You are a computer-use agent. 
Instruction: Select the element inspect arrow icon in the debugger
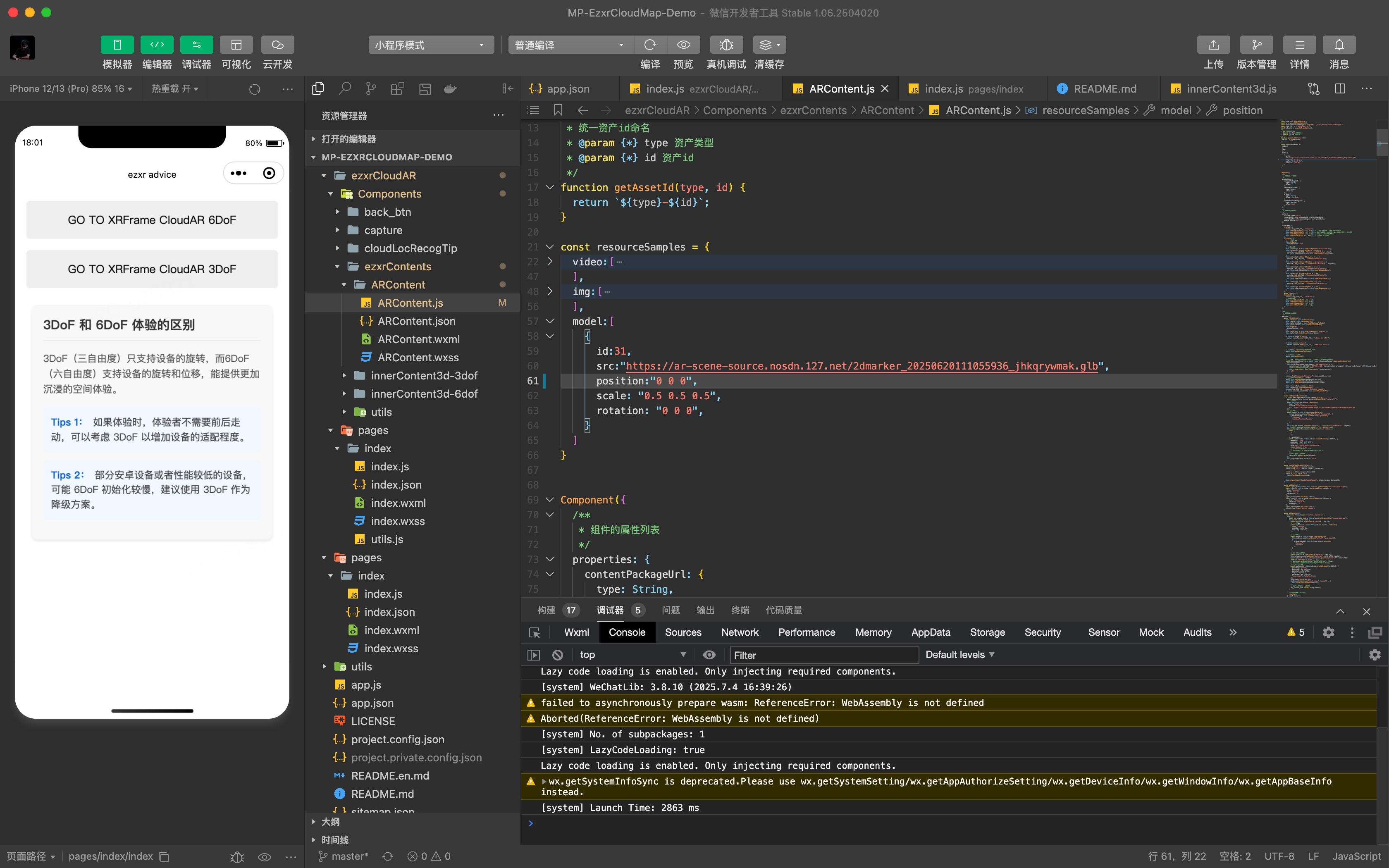tap(535, 633)
